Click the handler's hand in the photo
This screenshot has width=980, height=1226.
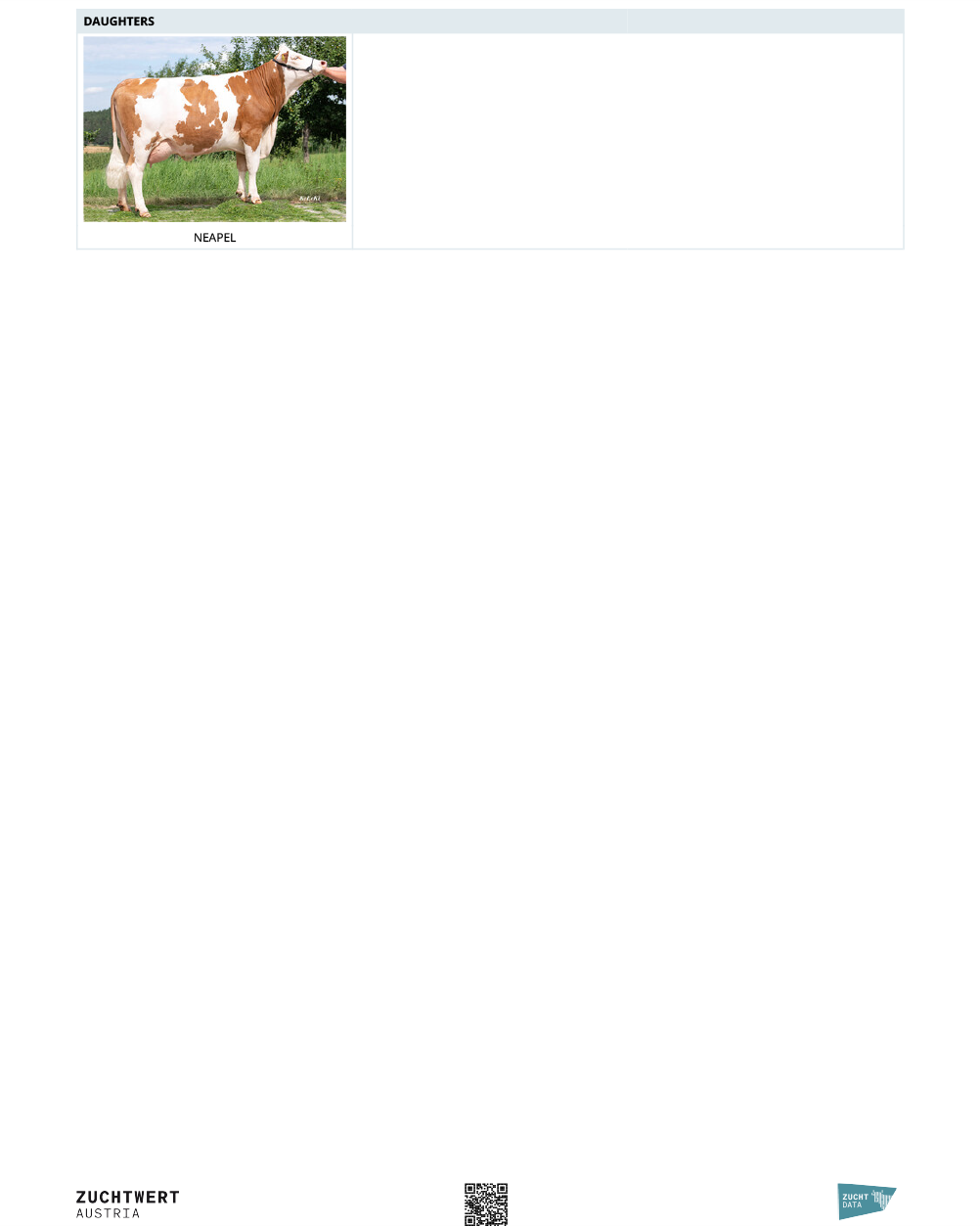(x=334, y=71)
